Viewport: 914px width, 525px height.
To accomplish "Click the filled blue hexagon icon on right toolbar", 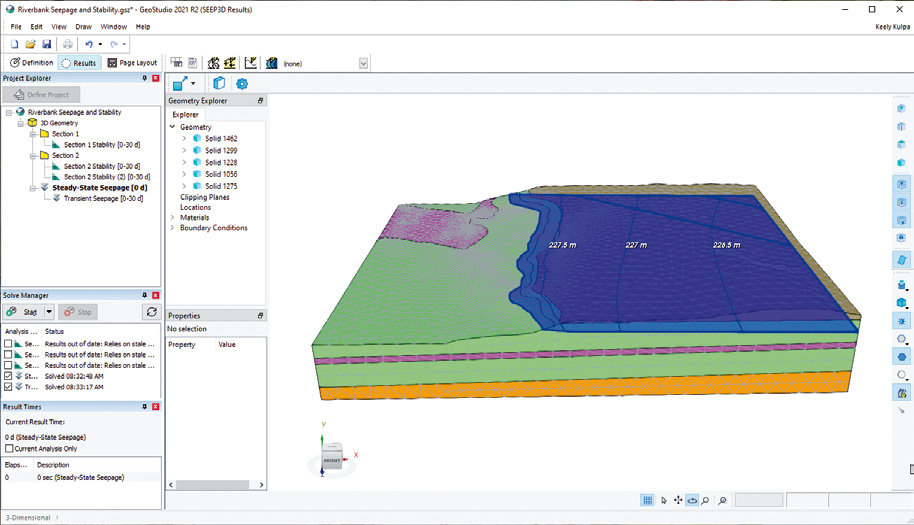I will click(x=902, y=357).
